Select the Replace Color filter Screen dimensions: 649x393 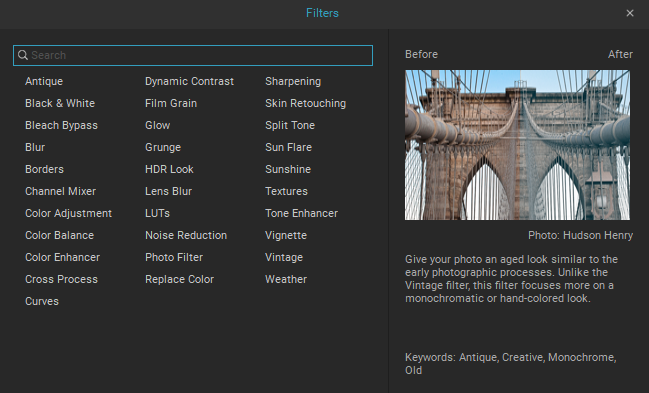pos(180,279)
